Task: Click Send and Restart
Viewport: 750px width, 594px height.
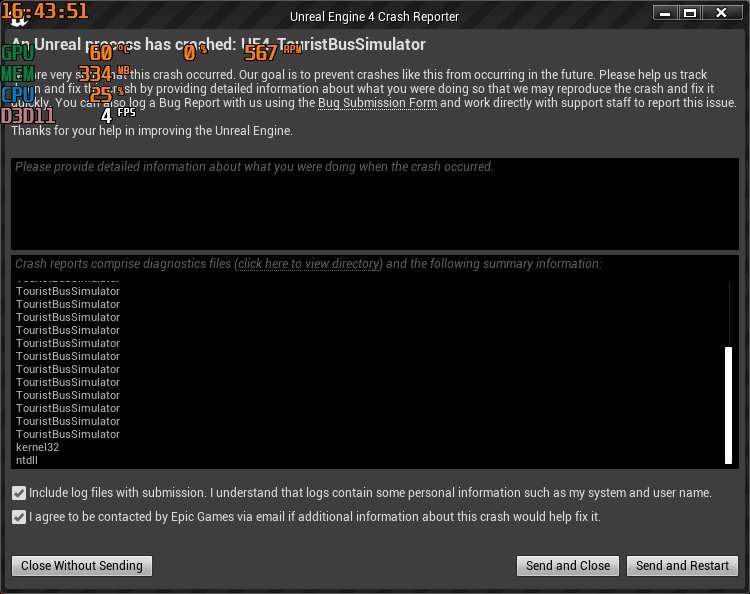Action: click(682, 566)
